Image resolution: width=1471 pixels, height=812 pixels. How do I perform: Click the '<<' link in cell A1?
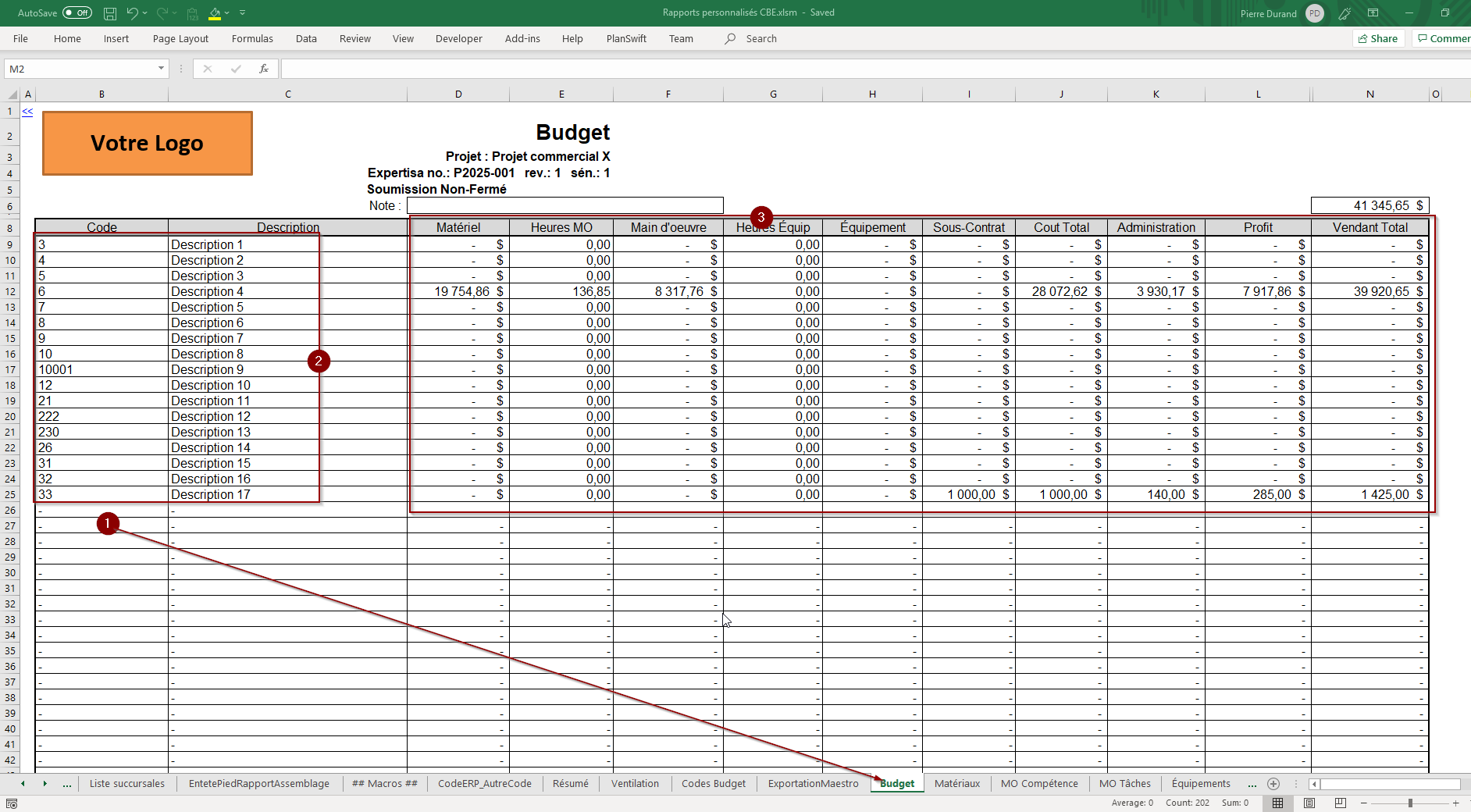coord(27,112)
